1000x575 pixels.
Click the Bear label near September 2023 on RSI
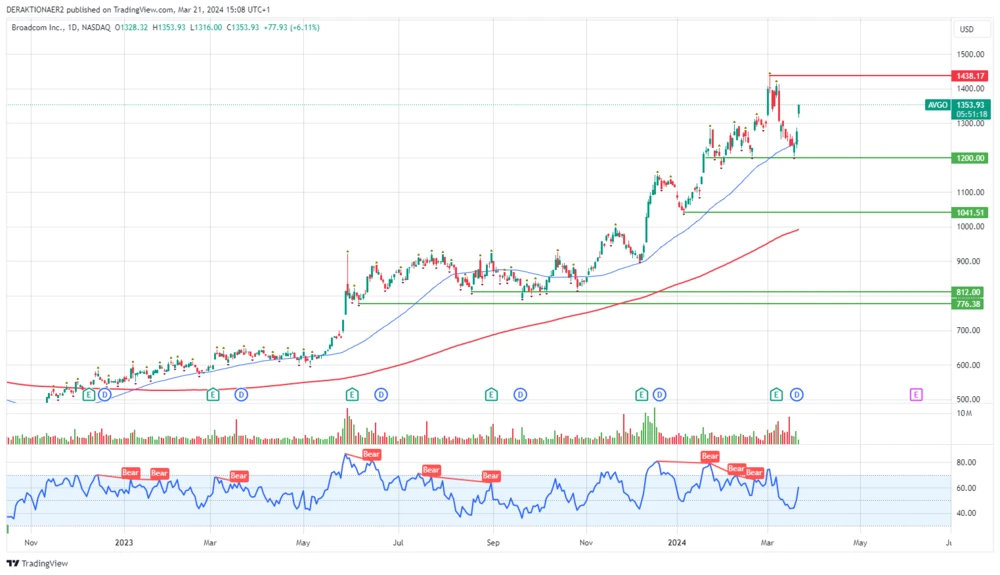(x=491, y=476)
